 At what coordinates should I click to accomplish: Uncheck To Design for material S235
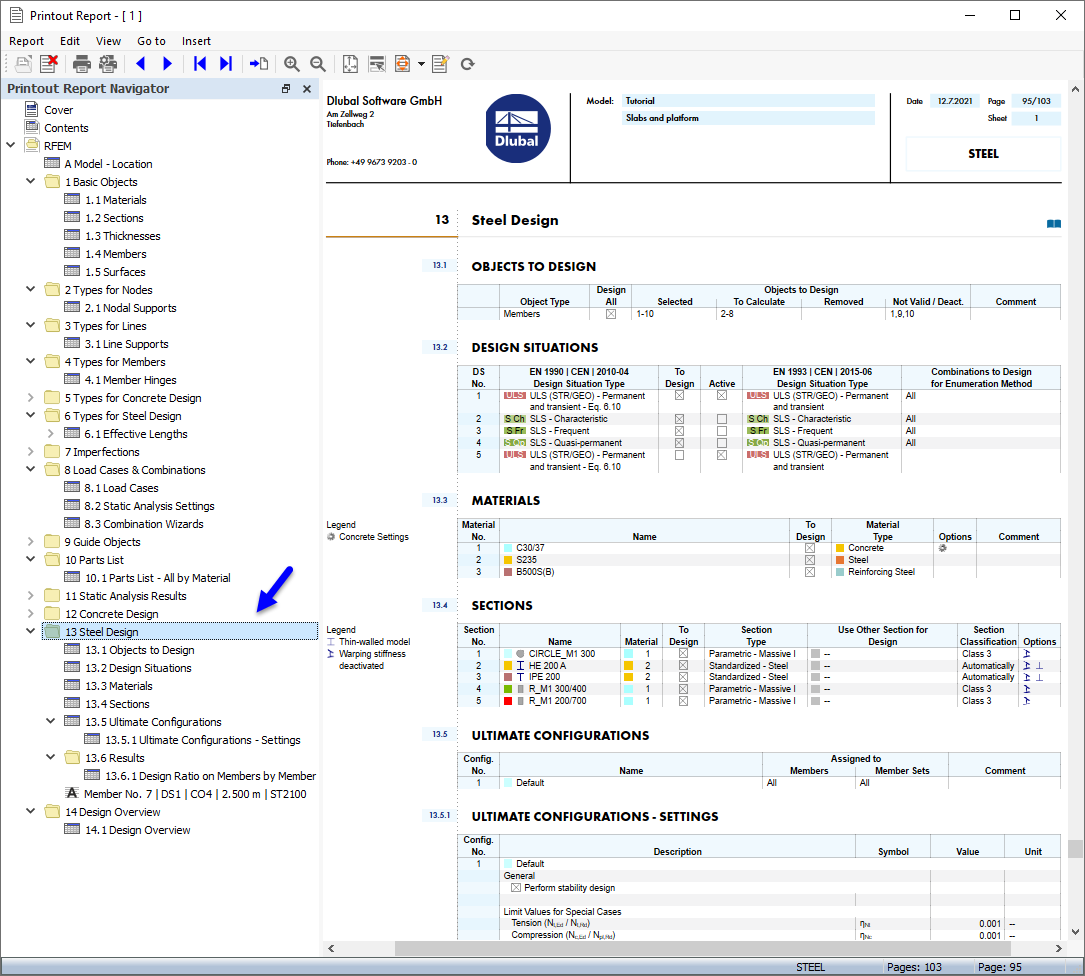point(810,560)
